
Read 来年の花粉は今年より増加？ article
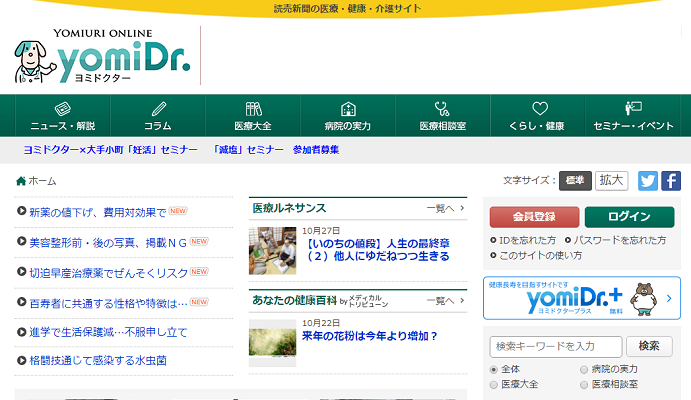pyautogui.click(x=370, y=336)
